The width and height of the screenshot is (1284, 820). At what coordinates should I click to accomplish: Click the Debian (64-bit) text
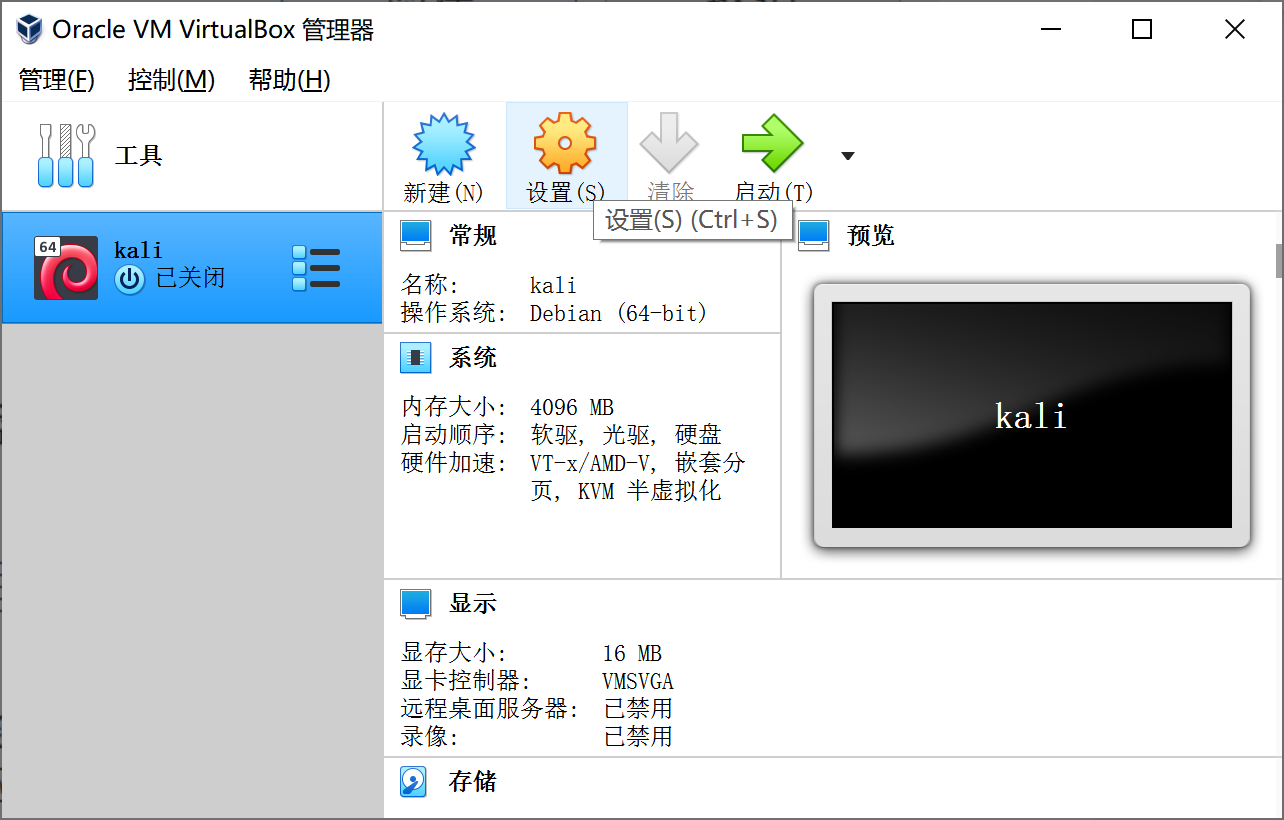619,314
